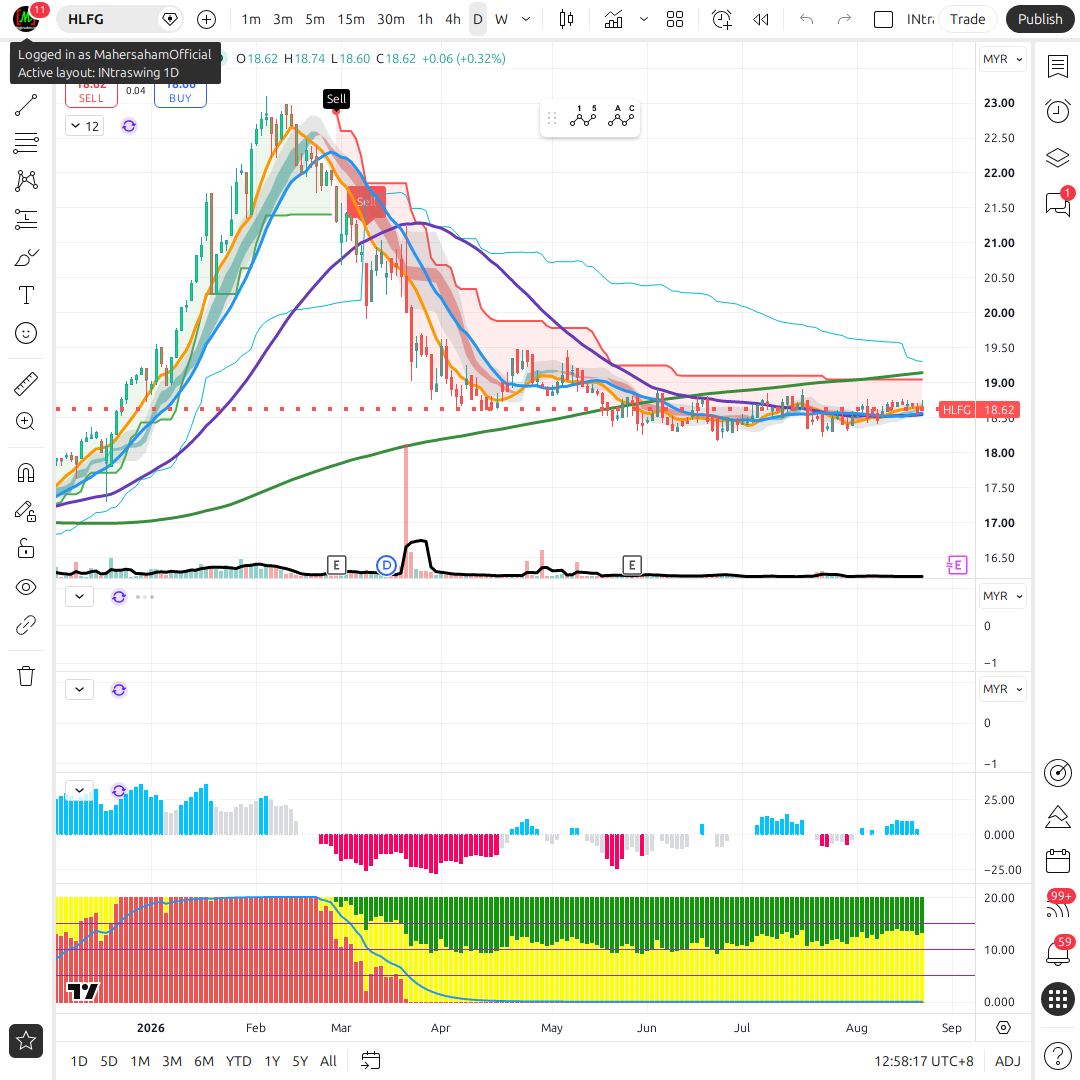
Task: Remove drawings with trash icon
Action: tap(26, 676)
